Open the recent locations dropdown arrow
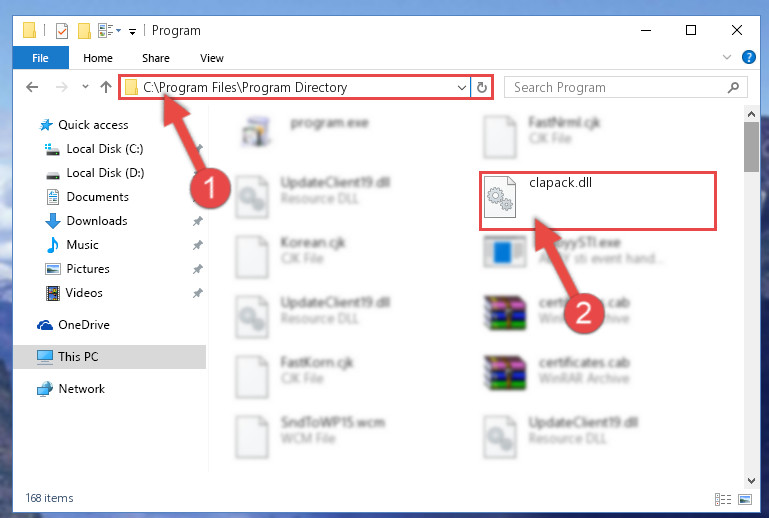The width and height of the screenshot is (769, 518). pyautogui.click(x=85, y=87)
